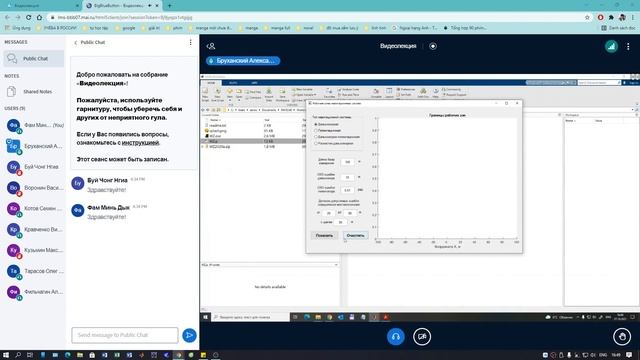Click Бруханский Алекса... talking indicator pill
Screen dimensions: 640x360
tap(243, 61)
